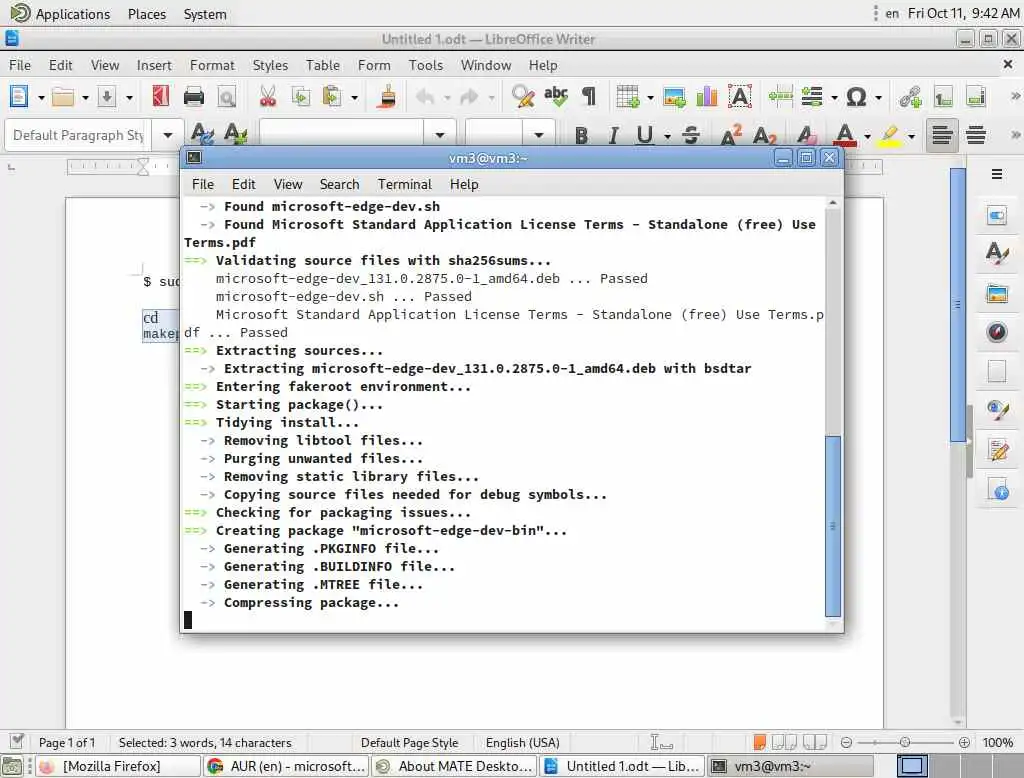Switch to book view in status bar

[x=814, y=742]
